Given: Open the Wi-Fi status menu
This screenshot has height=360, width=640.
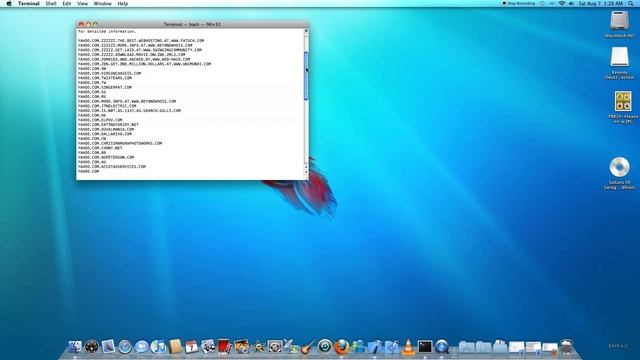Looking at the screenshot, I should tap(562, 3).
